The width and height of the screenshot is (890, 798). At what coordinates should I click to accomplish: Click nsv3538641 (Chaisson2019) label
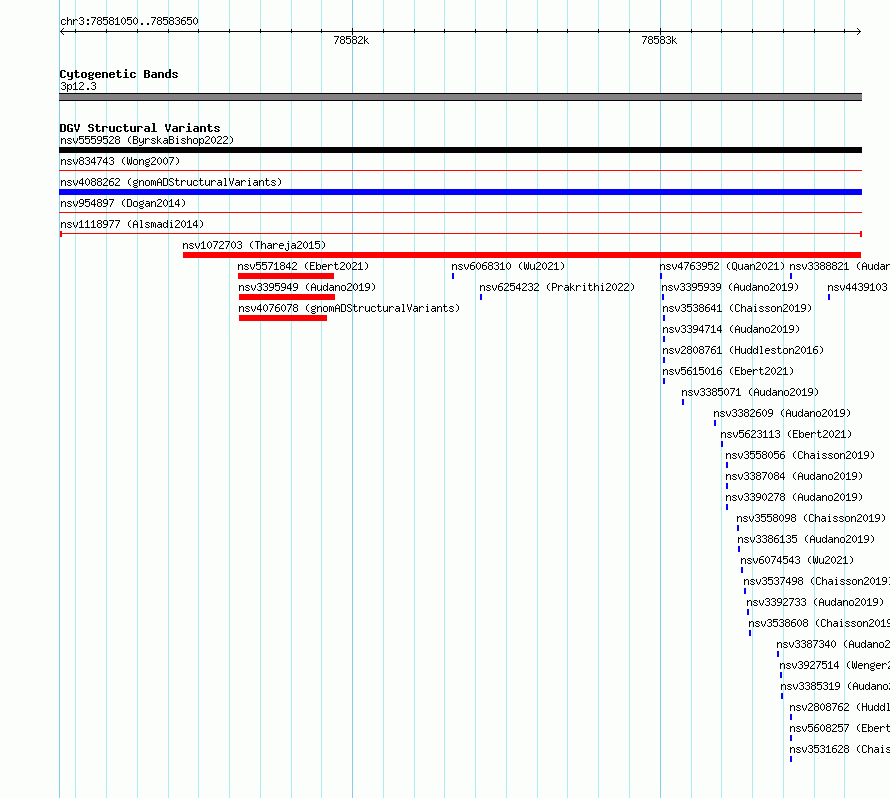coord(737,308)
